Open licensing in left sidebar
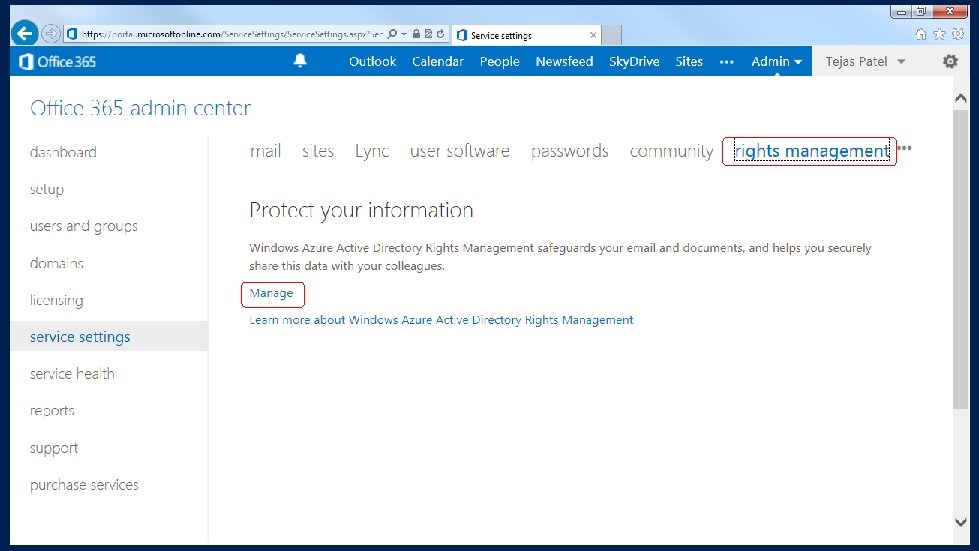Image resolution: width=979 pixels, height=551 pixels. [56, 300]
